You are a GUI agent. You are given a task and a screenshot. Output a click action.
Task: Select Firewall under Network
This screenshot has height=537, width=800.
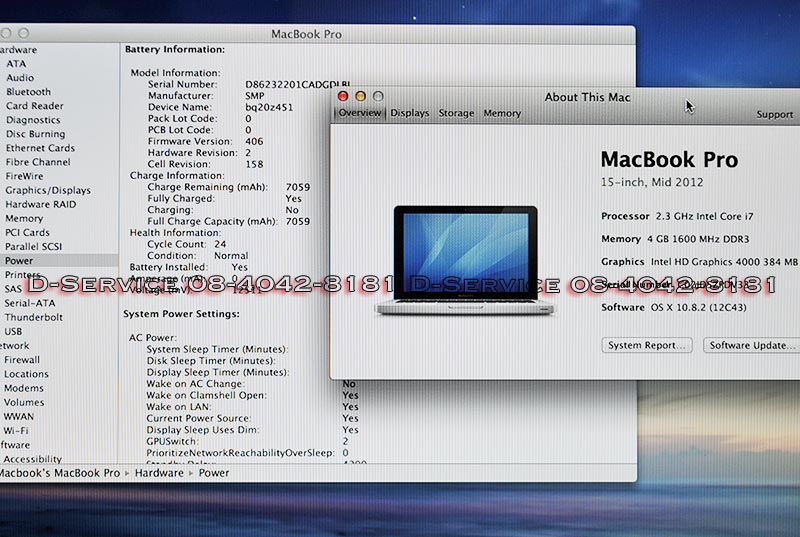pyautogui.click(x=22, y=360)
